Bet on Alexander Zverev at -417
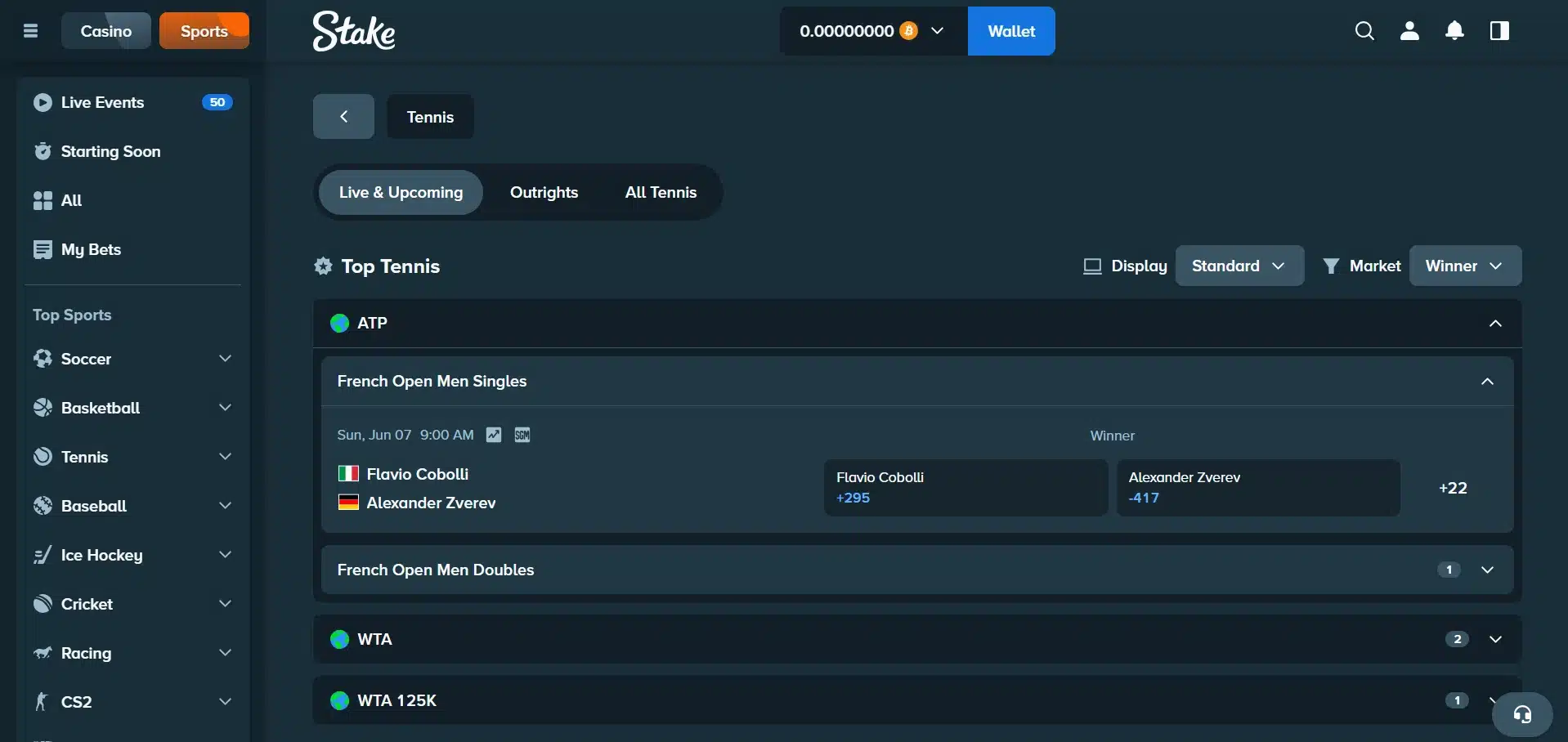 click(1258, 487)
